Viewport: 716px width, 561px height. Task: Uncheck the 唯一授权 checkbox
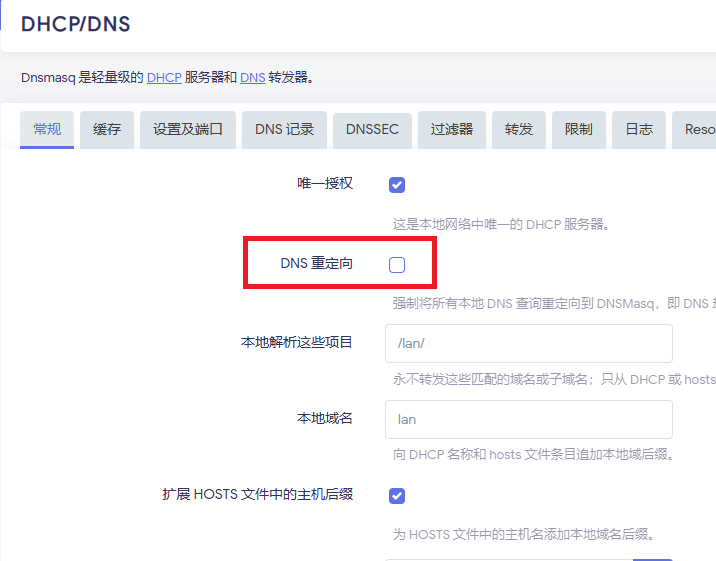pyautogui.click(x=397, y=185)
